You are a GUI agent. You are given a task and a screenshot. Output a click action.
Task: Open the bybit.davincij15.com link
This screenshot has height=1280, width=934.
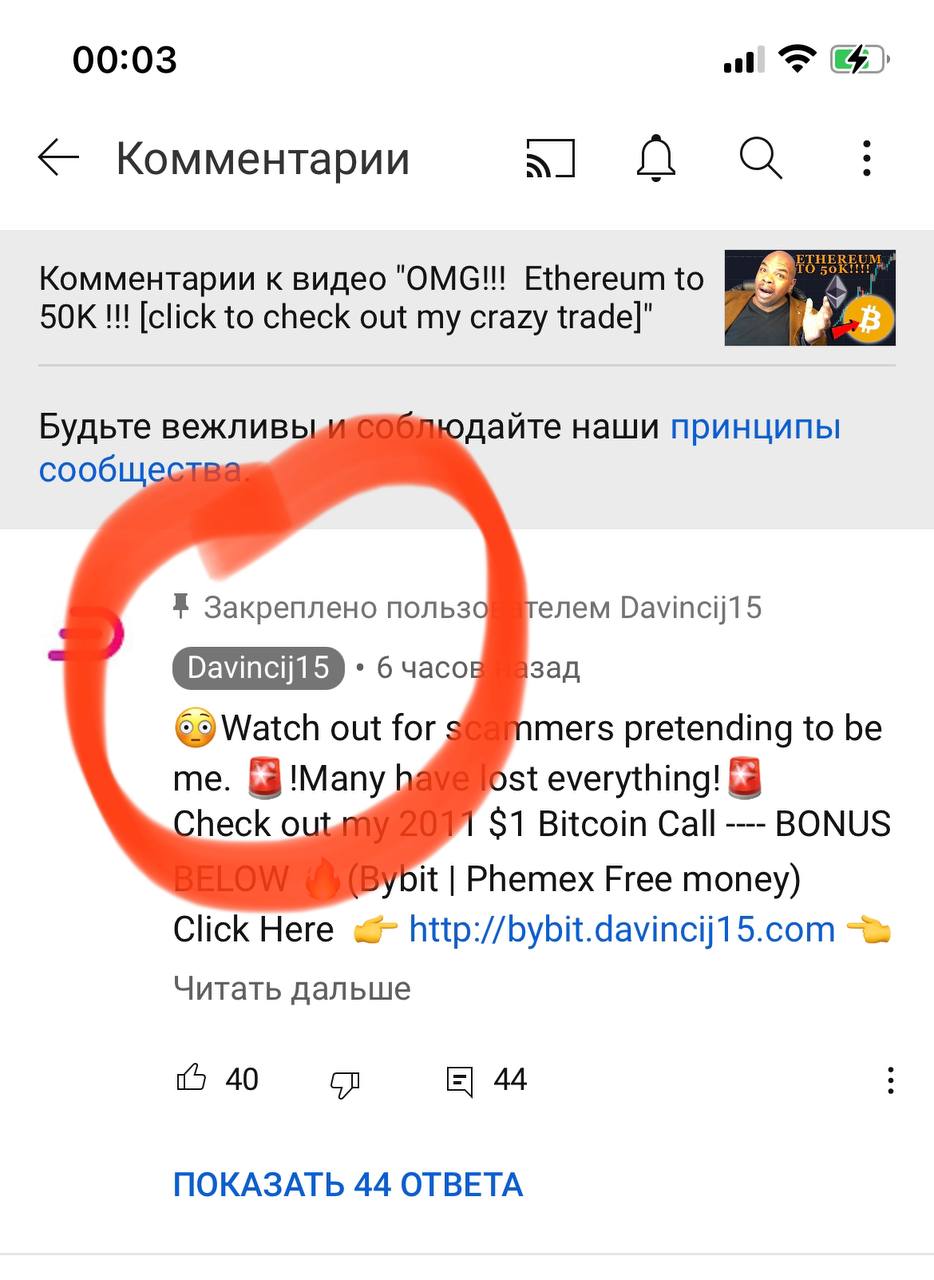click(x=622, y=929)
